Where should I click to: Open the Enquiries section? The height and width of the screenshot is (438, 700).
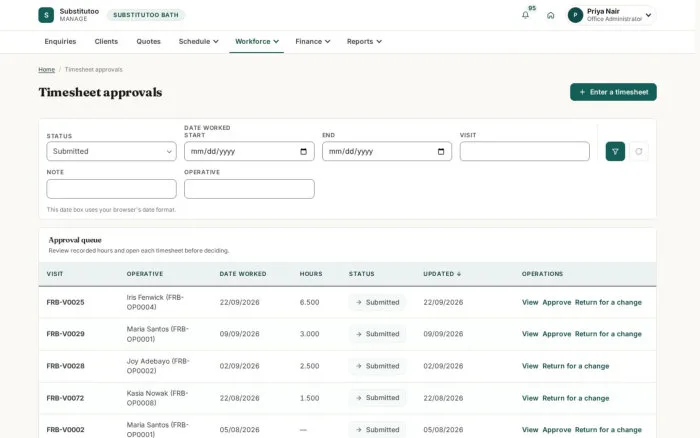(60, 42)
